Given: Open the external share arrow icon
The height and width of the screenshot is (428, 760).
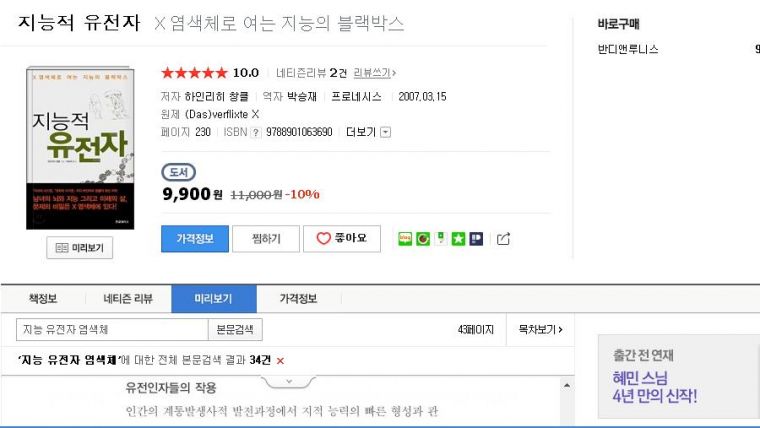Looking at the screenshot, I should click(x=503, y=239).
